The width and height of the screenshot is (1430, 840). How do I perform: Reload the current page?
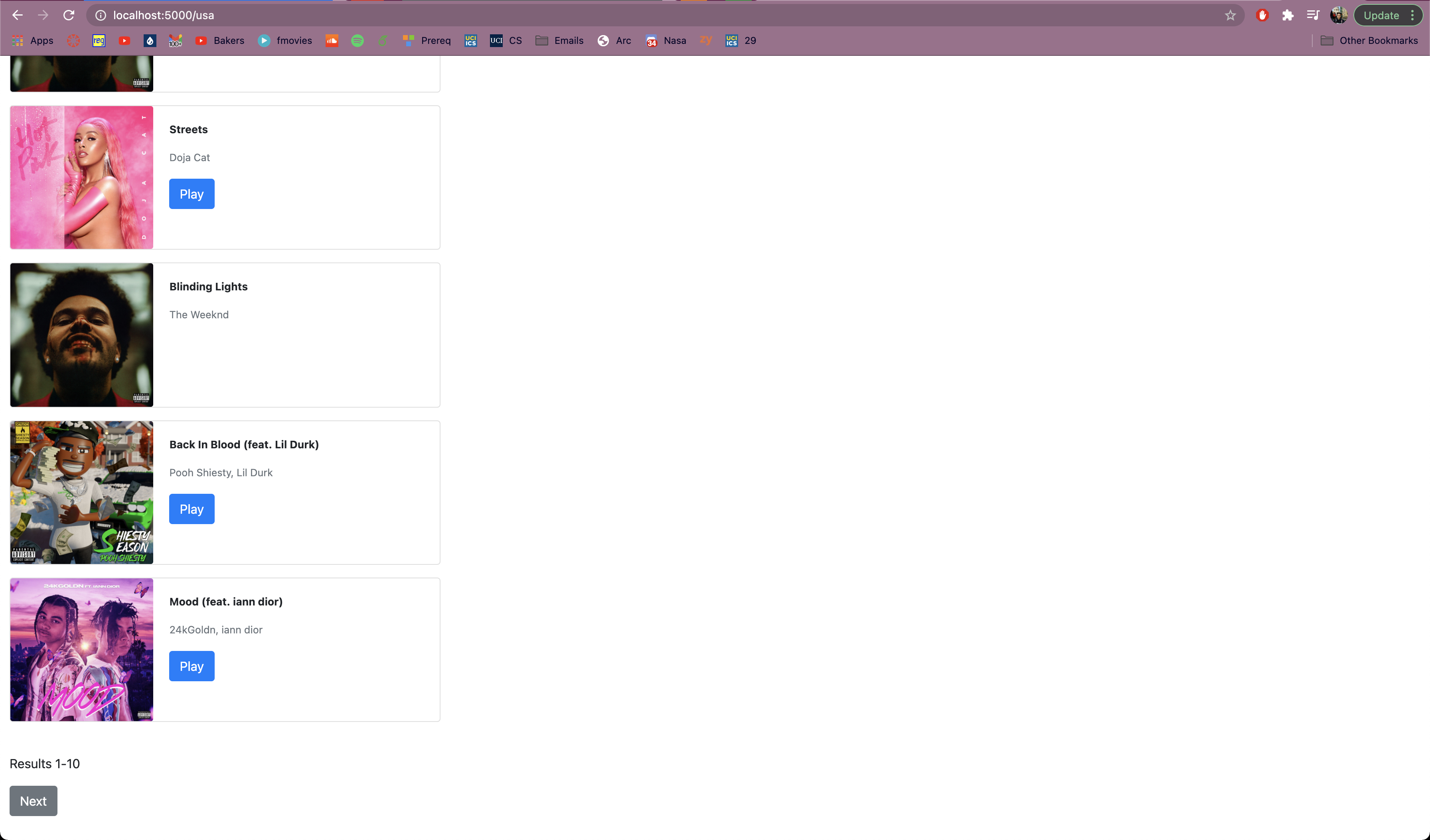(69, 15)
